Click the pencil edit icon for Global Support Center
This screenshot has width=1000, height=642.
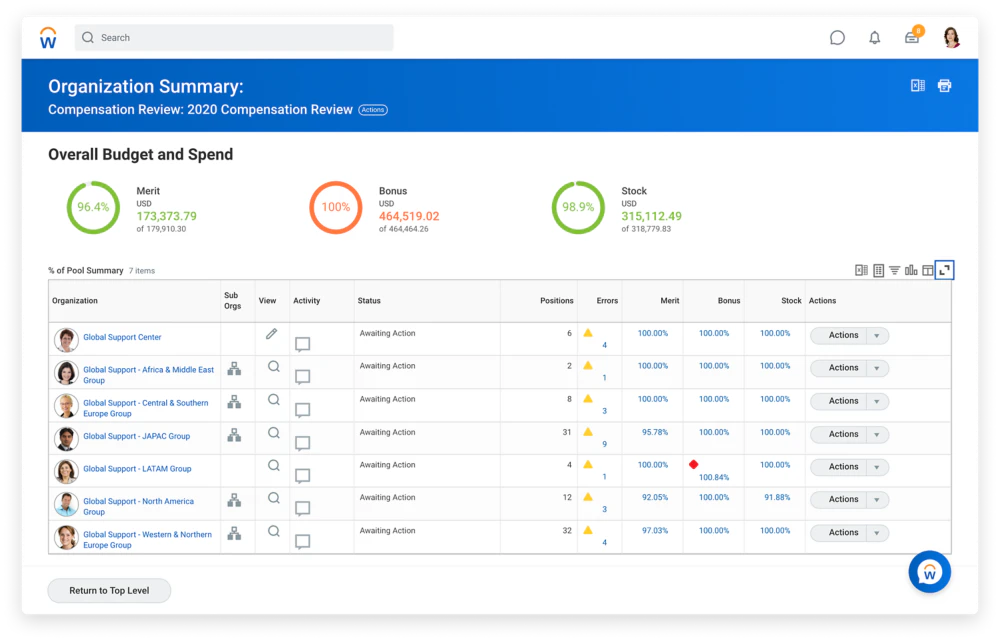pos(271,334)
